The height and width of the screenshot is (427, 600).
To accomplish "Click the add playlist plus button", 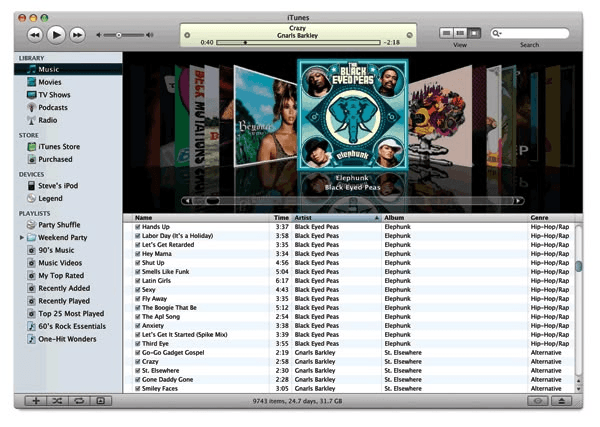I will tap(36, 401).
